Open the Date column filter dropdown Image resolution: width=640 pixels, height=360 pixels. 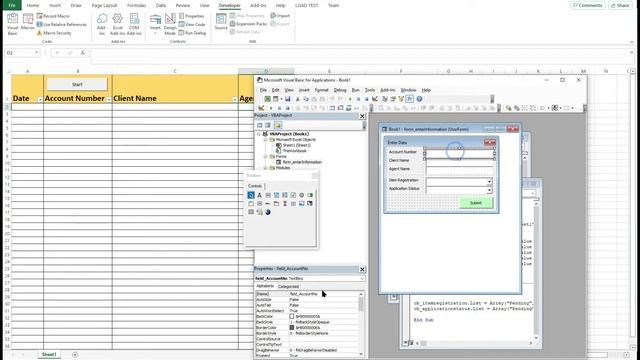tap(40, 100)
